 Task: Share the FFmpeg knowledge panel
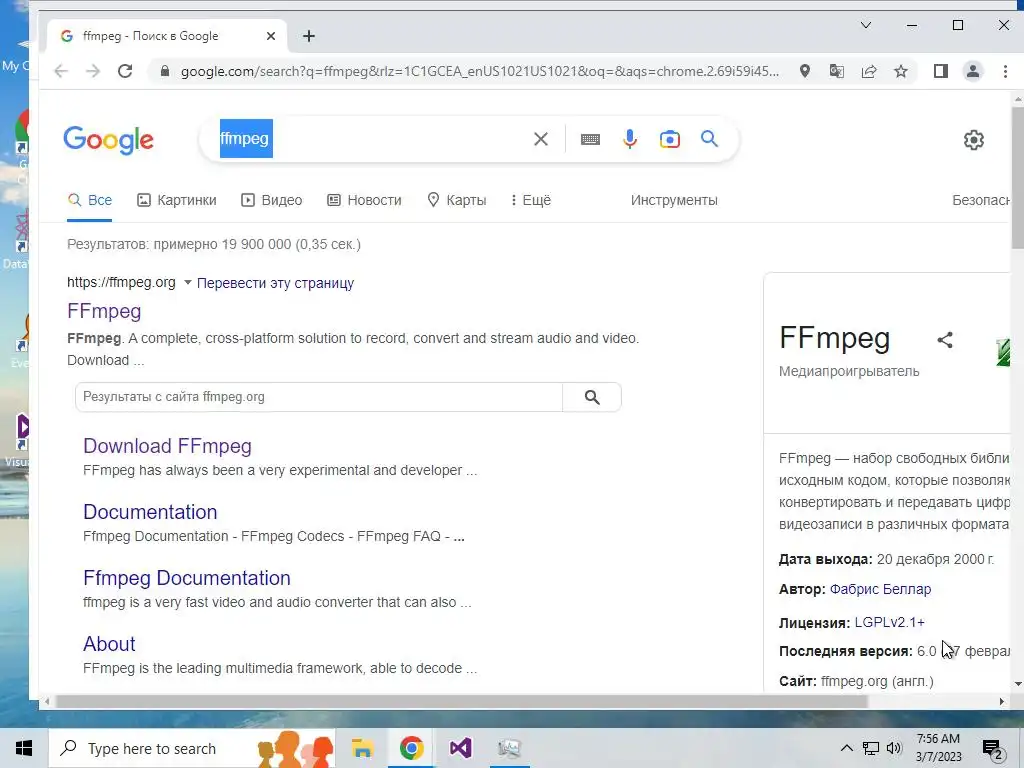[x=944, y=340]
